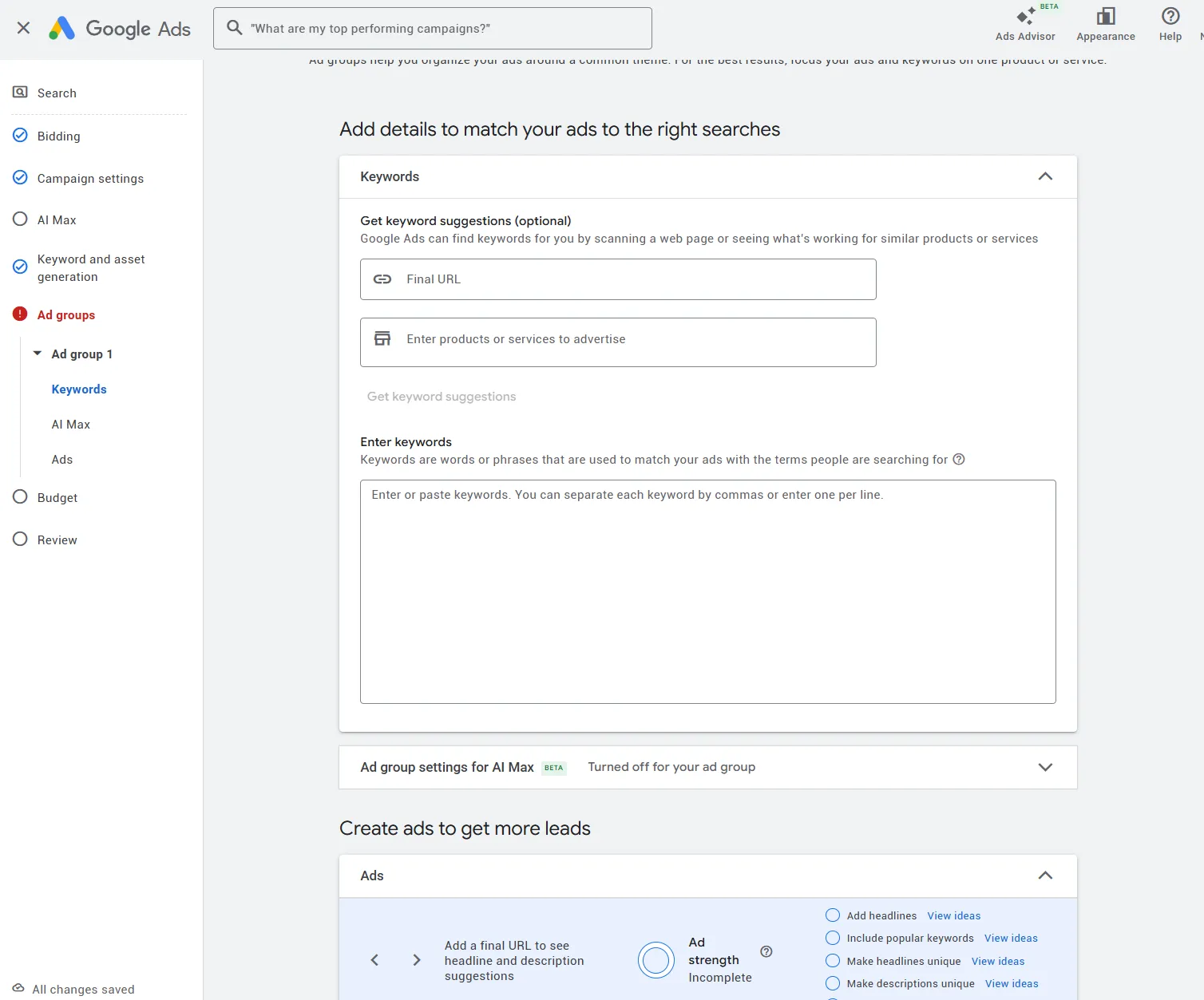Click the Final URL input field

click(618, 279)
